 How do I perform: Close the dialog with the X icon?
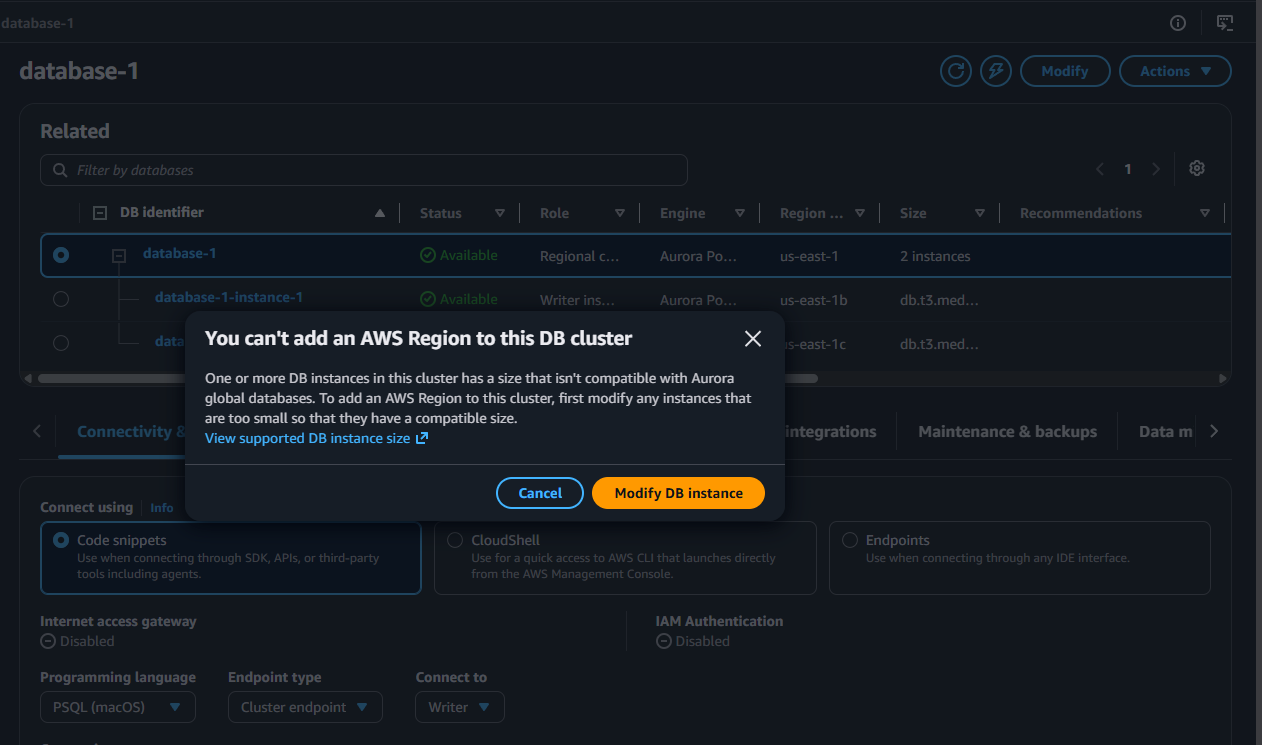pyautogui.click(x=753, y=339)
